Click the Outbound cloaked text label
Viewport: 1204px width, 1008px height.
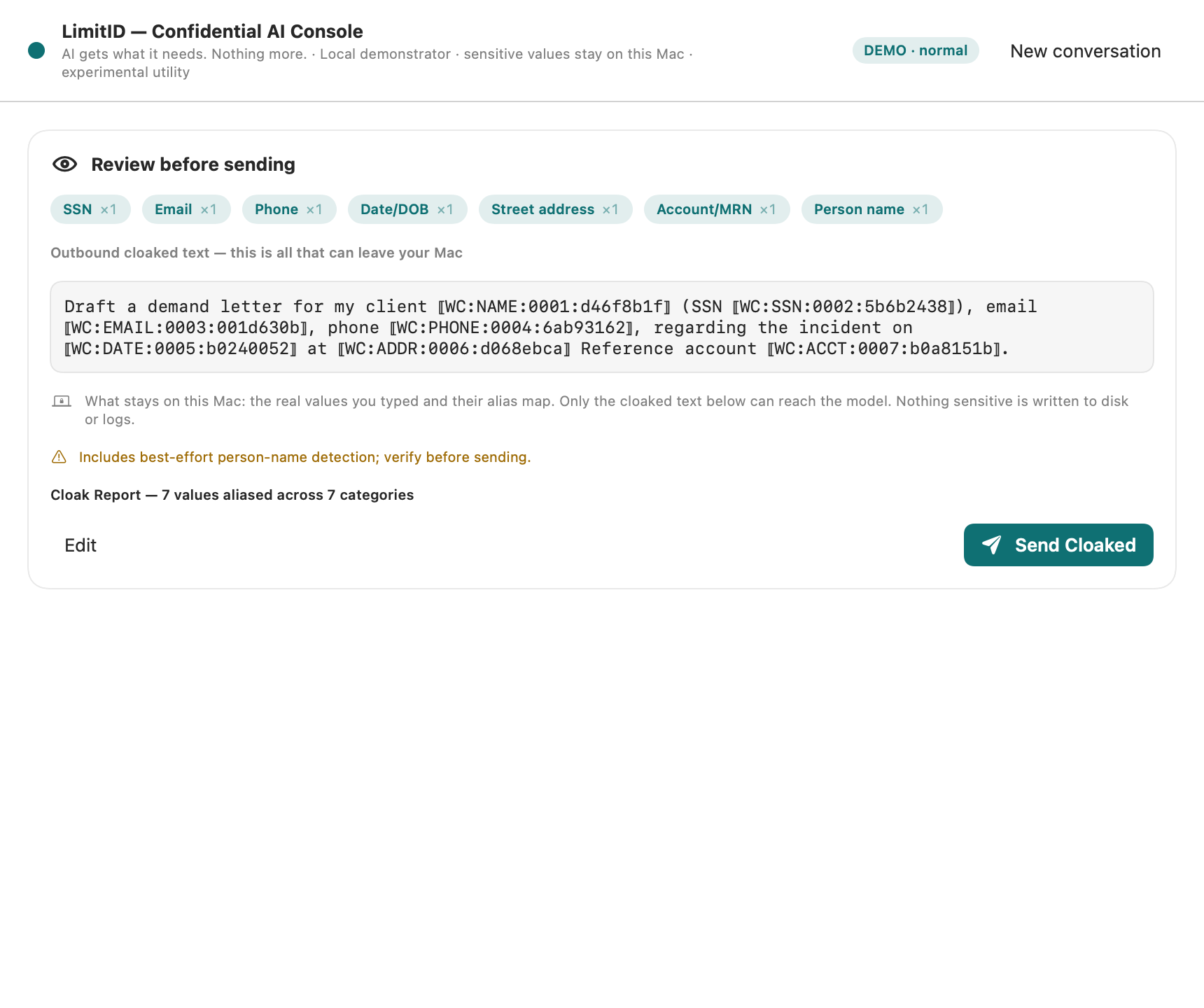[x=256, y=253]
